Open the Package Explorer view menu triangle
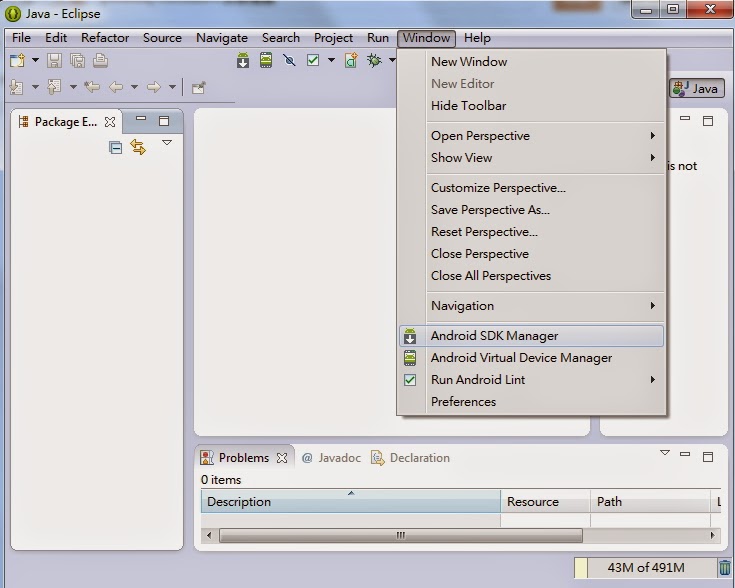 click(x=167, y=142)
